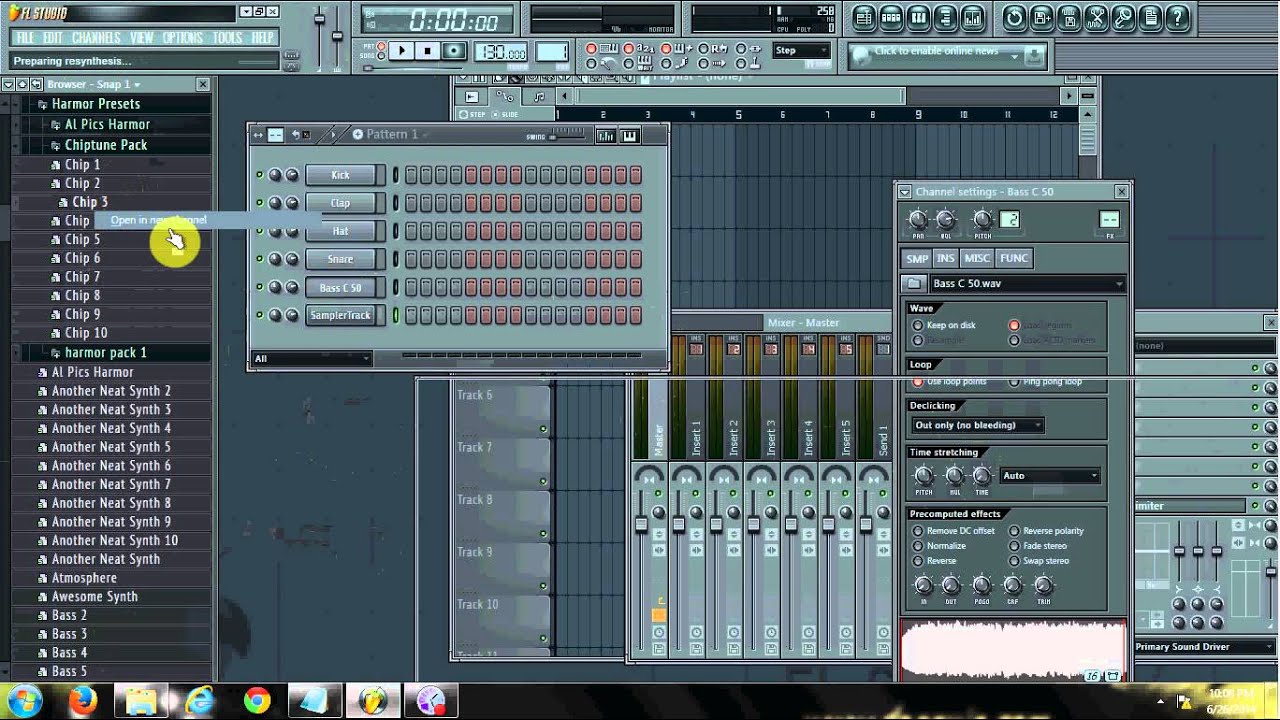Click the Undo history round arrow icon
Image resolution: width=1280 pixels, height=720 pixels.
tap(1015, 17)
